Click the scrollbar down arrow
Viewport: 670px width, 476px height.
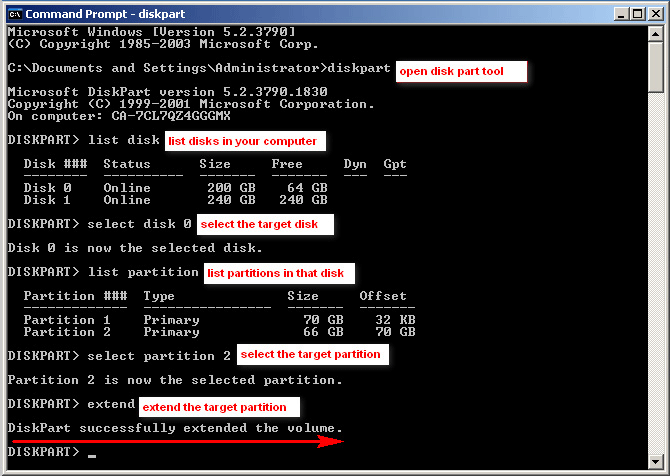coord(655,461)
